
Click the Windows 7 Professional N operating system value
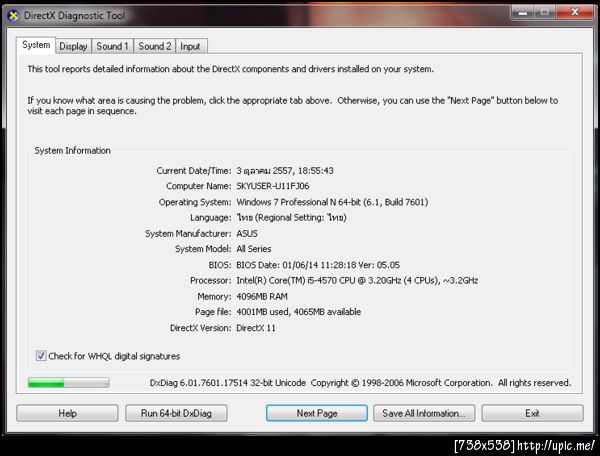click(332, 202)
